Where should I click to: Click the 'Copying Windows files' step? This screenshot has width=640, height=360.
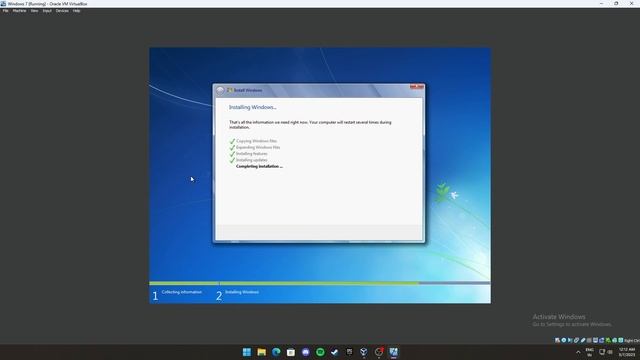point(256,141)
